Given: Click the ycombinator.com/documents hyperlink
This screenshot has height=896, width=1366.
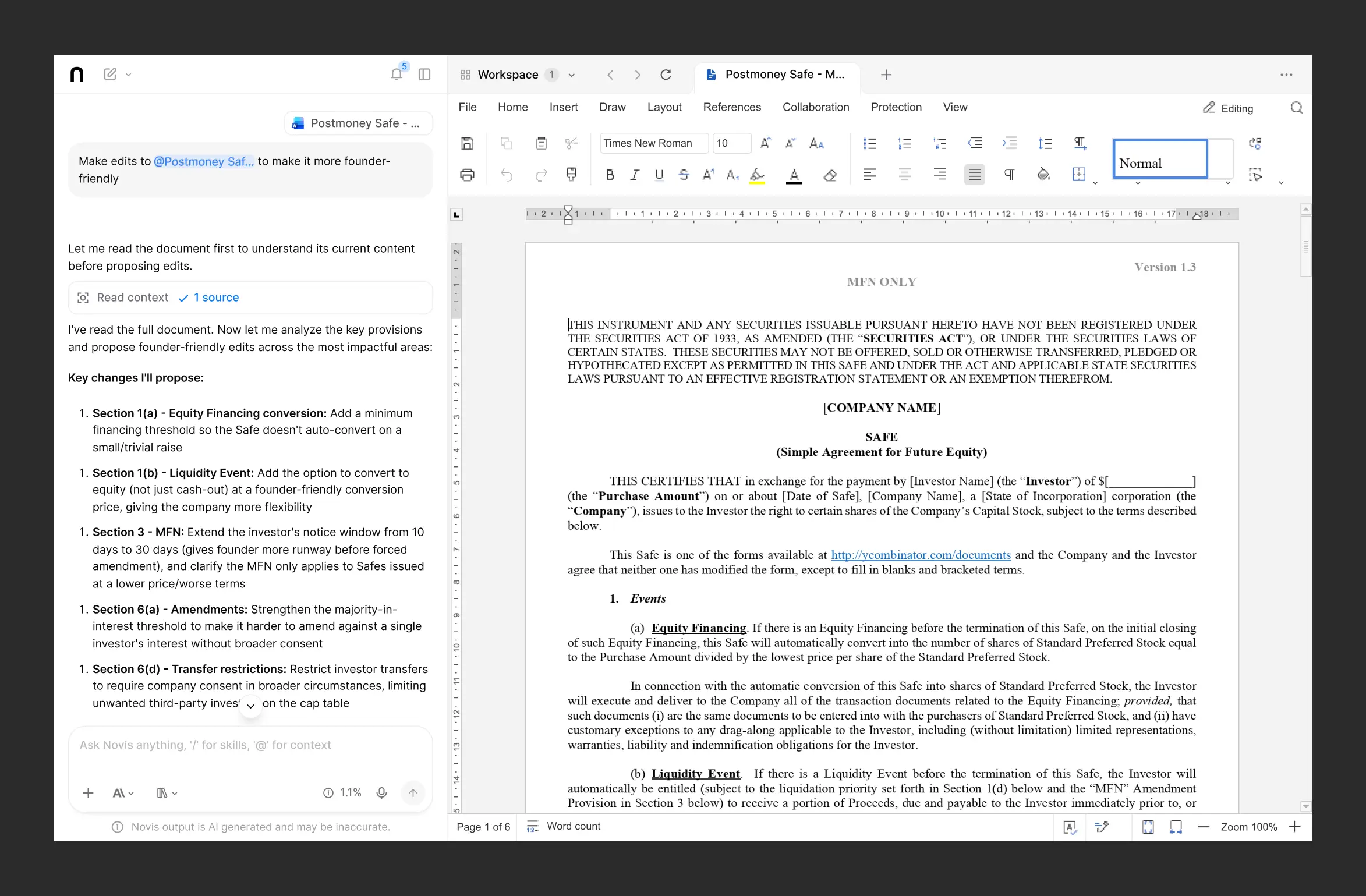Looking at the screenshot, I should pos(921,555).
